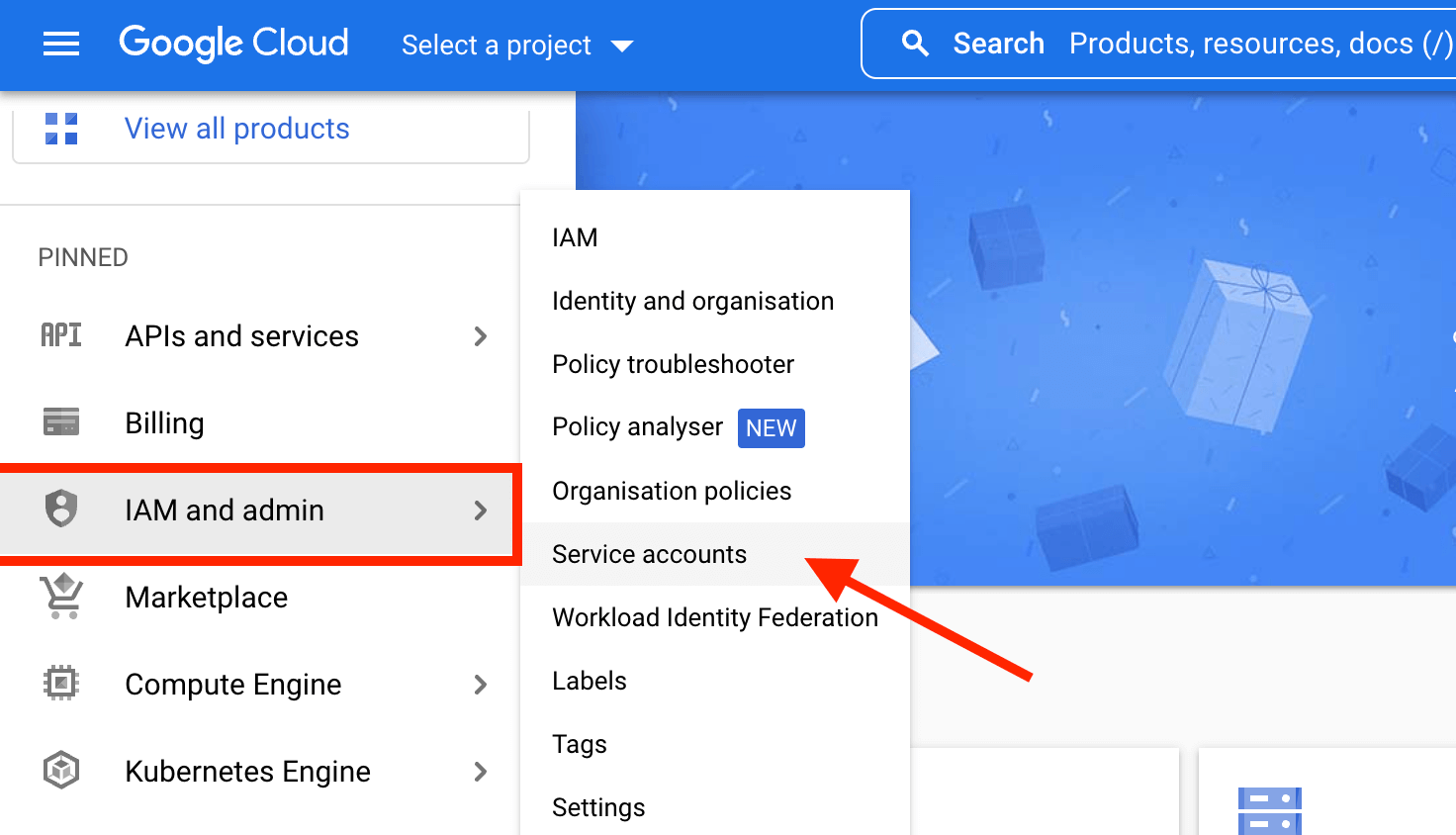
Task: Click the Billing card icon
Action: click(x=60, y=422)
